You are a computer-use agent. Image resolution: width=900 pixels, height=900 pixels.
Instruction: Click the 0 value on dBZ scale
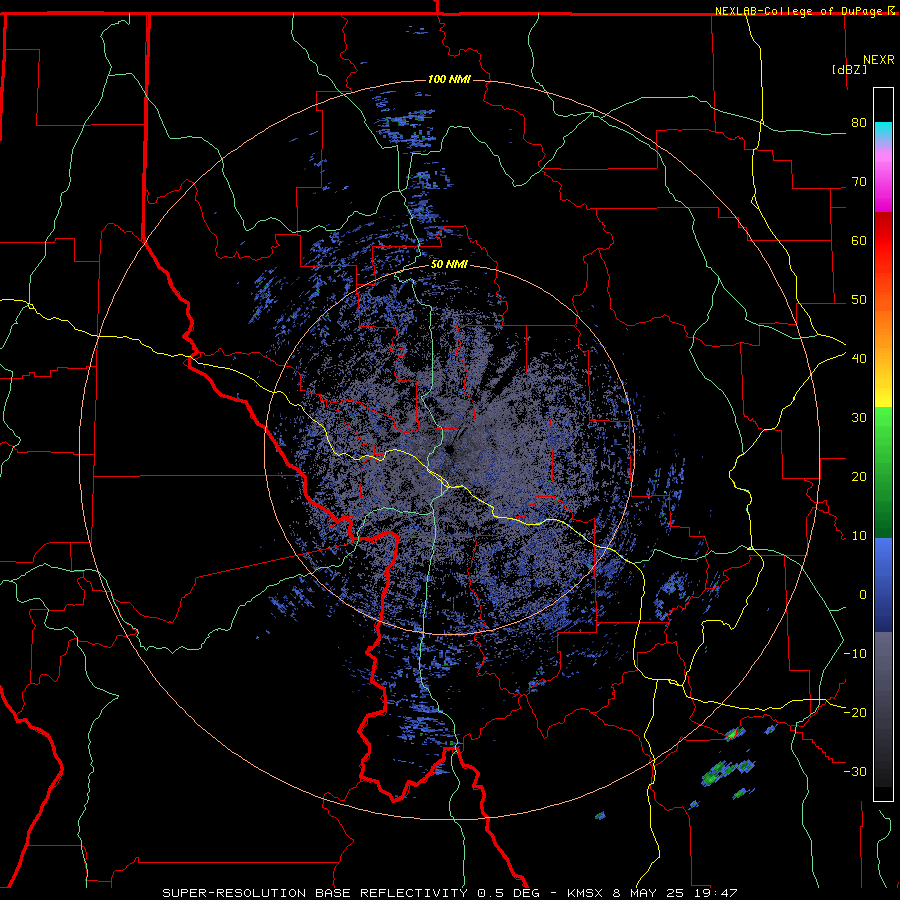[x=863, y=595]
